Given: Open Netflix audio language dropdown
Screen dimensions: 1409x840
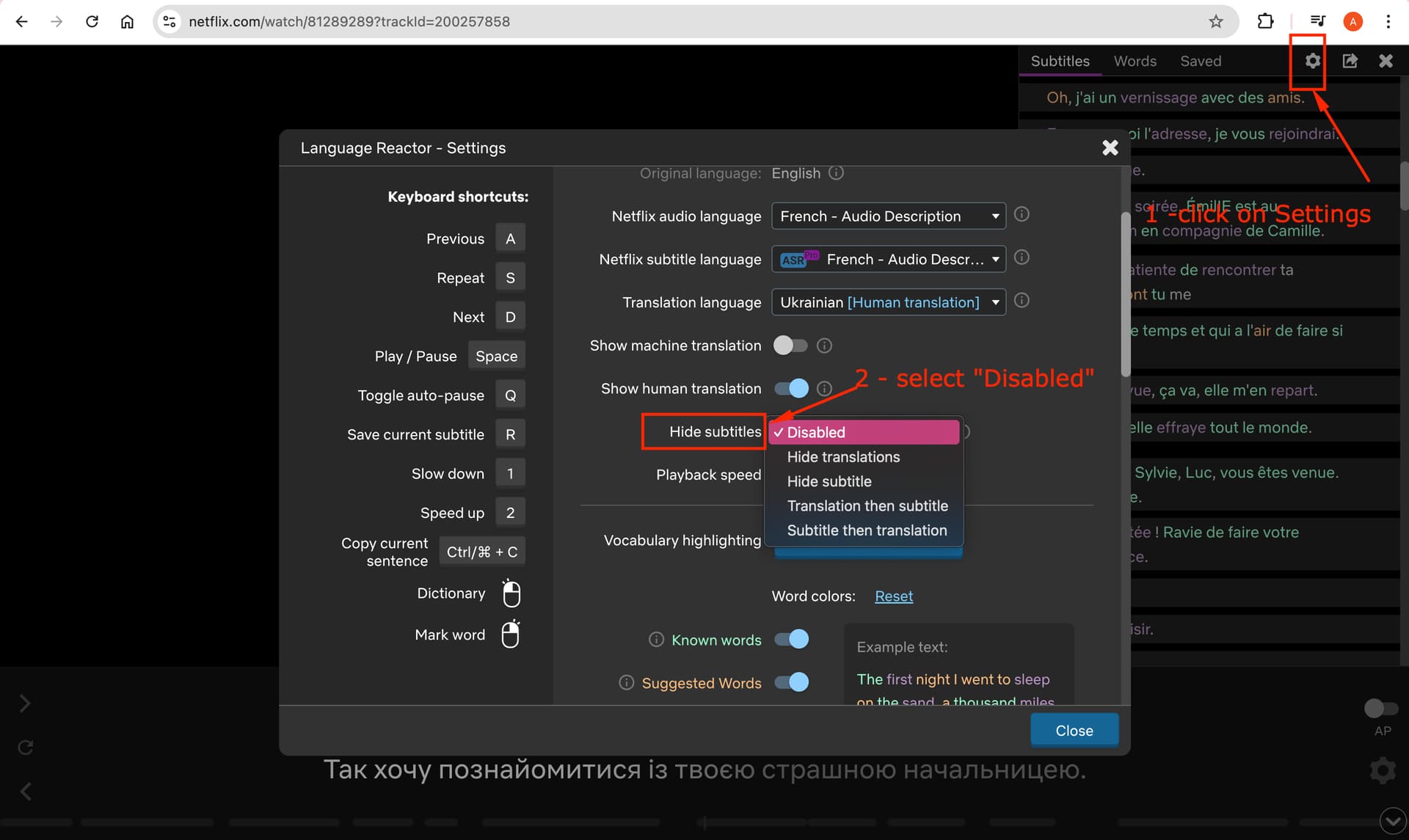Looking at the screenshot, I should coord(889,216).
